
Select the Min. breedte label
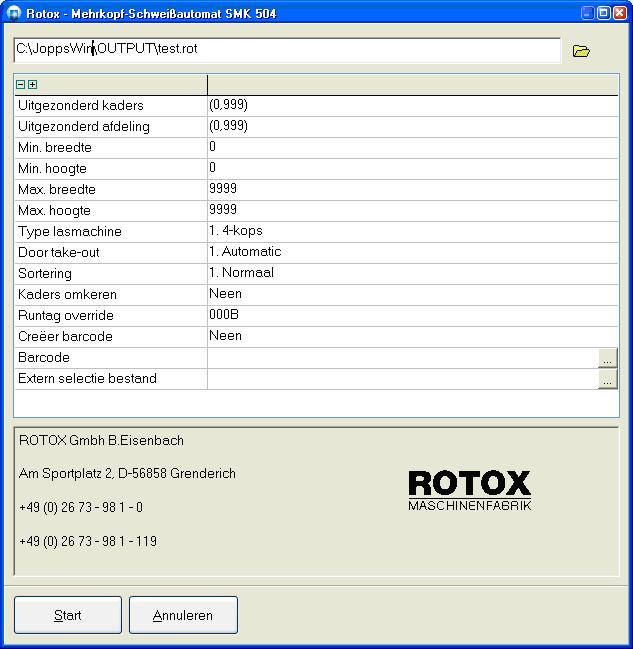pos(55,148)
